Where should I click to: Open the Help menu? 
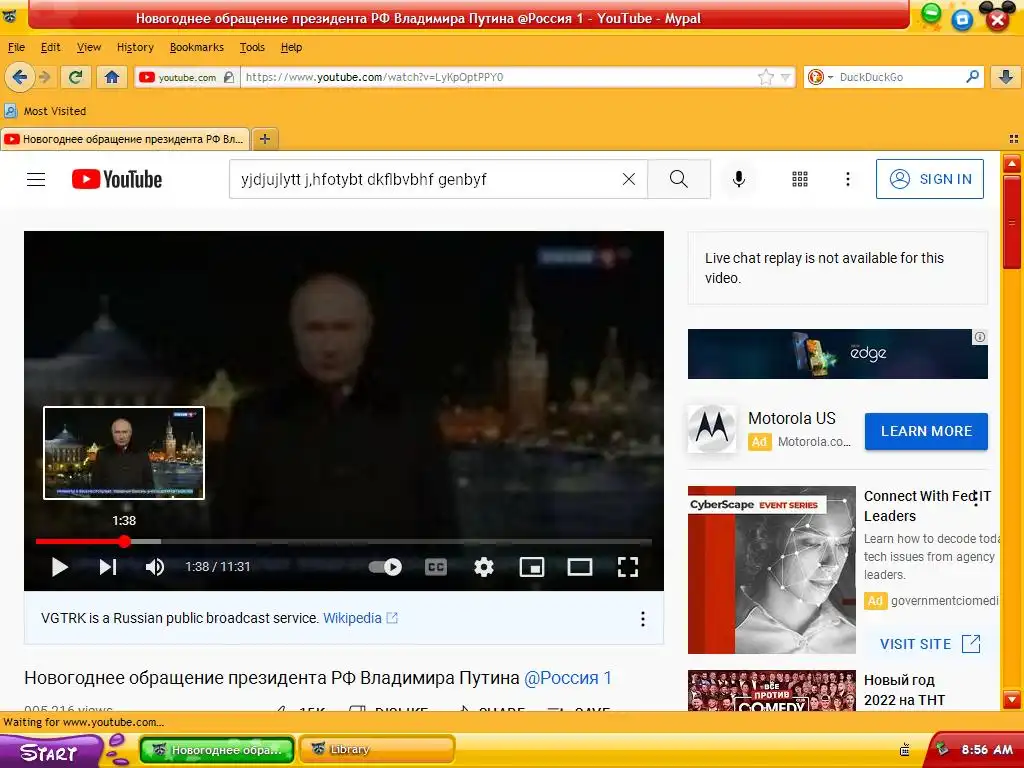point(291,47)
